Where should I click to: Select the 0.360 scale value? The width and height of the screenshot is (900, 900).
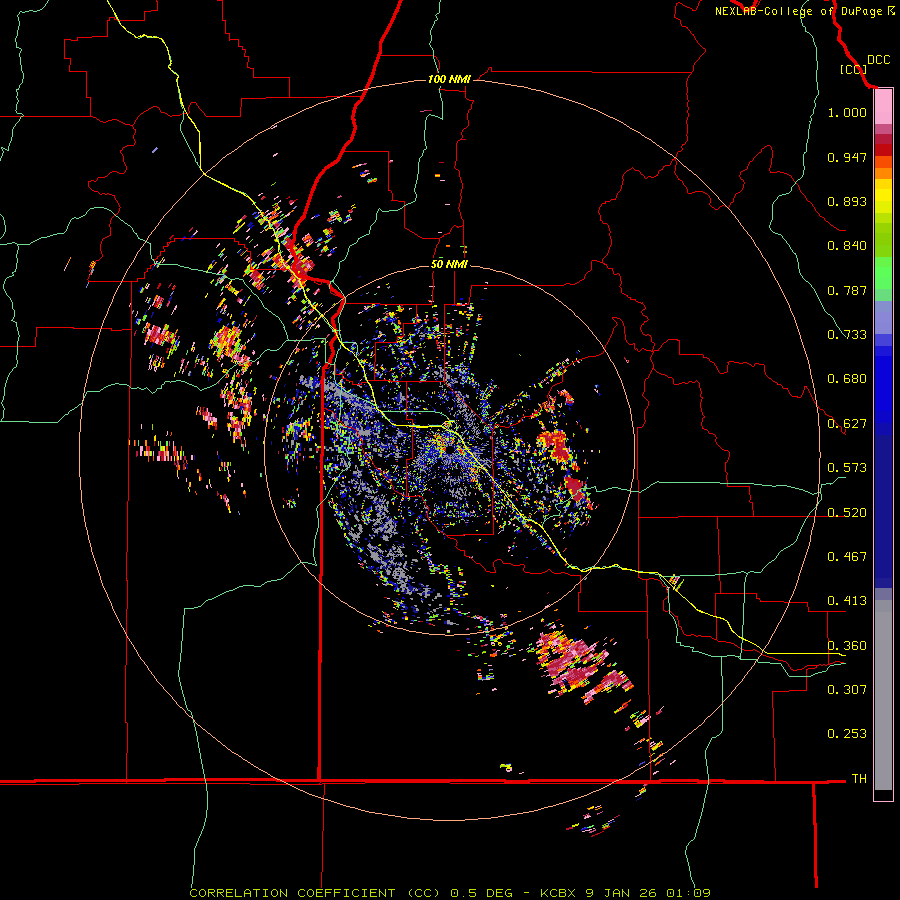point(847,646)
